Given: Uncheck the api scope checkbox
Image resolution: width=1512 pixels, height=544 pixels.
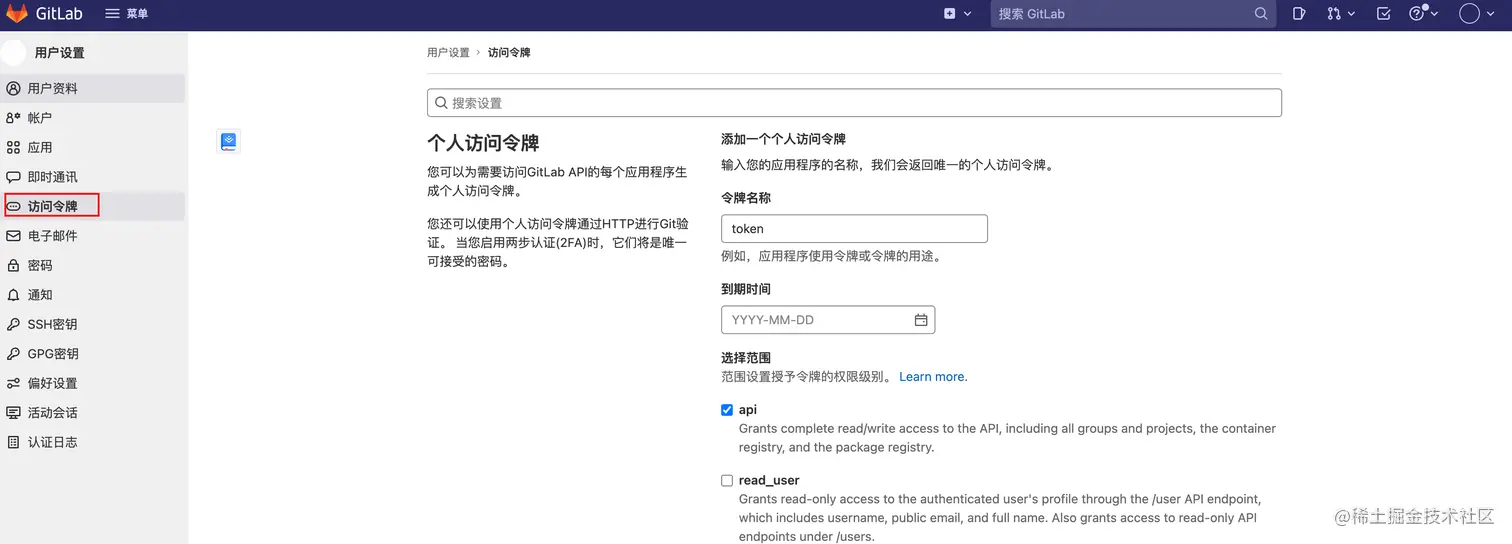Looking at the screenshot, I should (727, 410).
